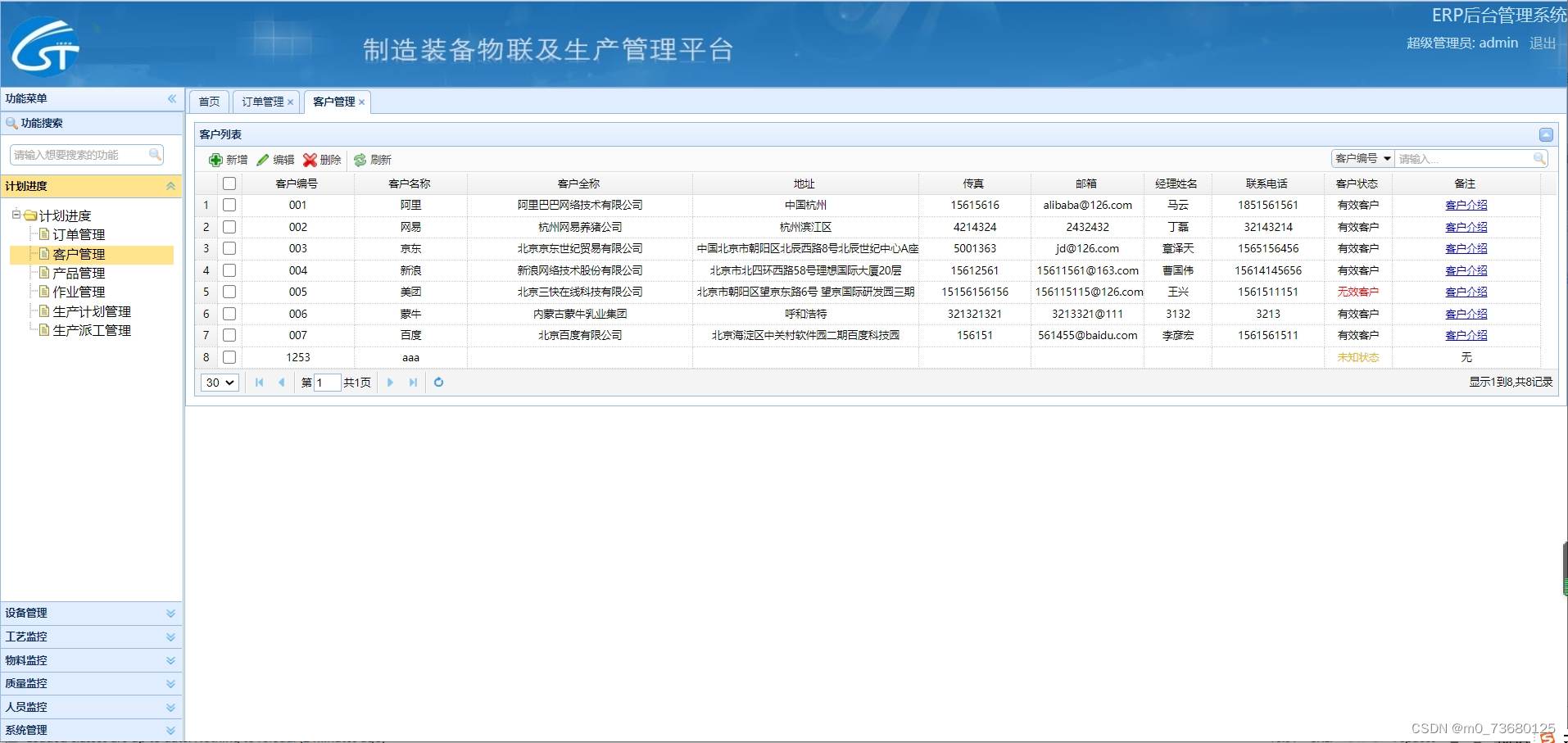Click the pagination reload icon
The width and height of the screenshot is (1568, 743).
pos(438,383)
